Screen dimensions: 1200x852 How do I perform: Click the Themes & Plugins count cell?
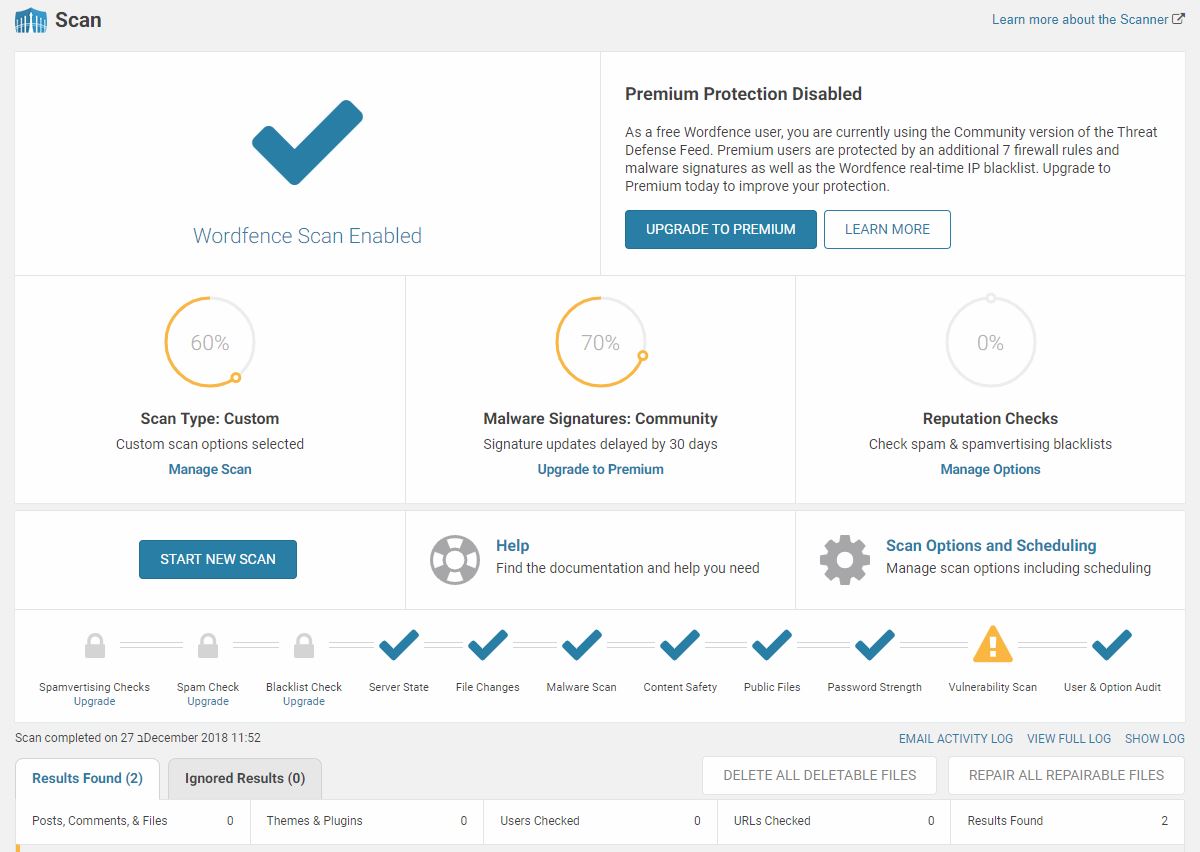tap(366, 821)
